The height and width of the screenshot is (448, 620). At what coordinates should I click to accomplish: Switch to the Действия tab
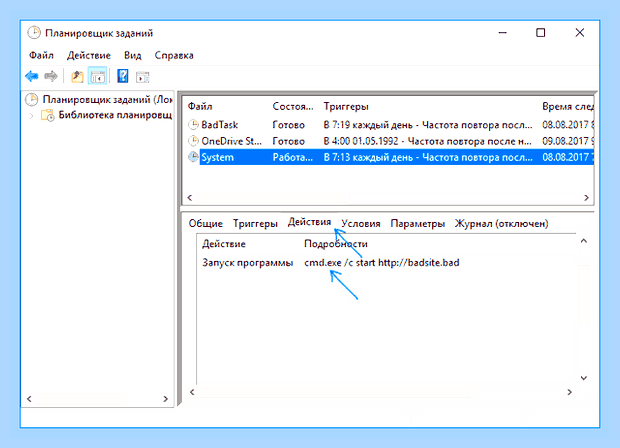(x=309, y=222)
